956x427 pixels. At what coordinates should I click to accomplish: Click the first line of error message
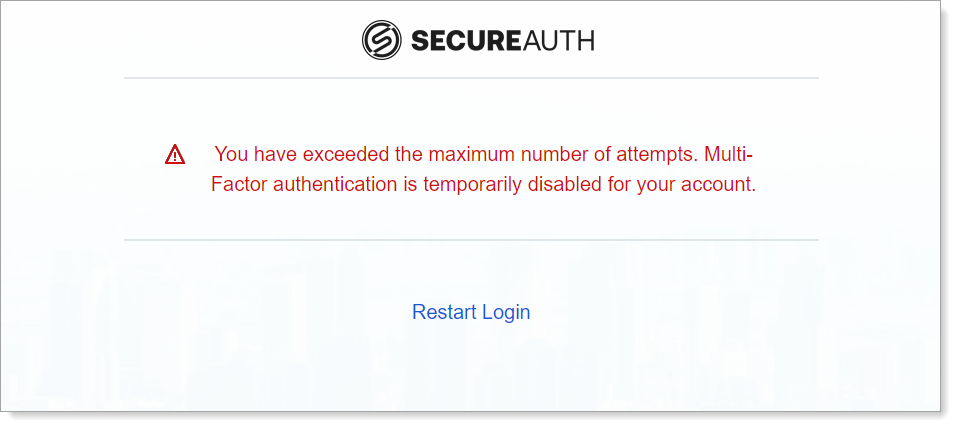click(483, 154)
